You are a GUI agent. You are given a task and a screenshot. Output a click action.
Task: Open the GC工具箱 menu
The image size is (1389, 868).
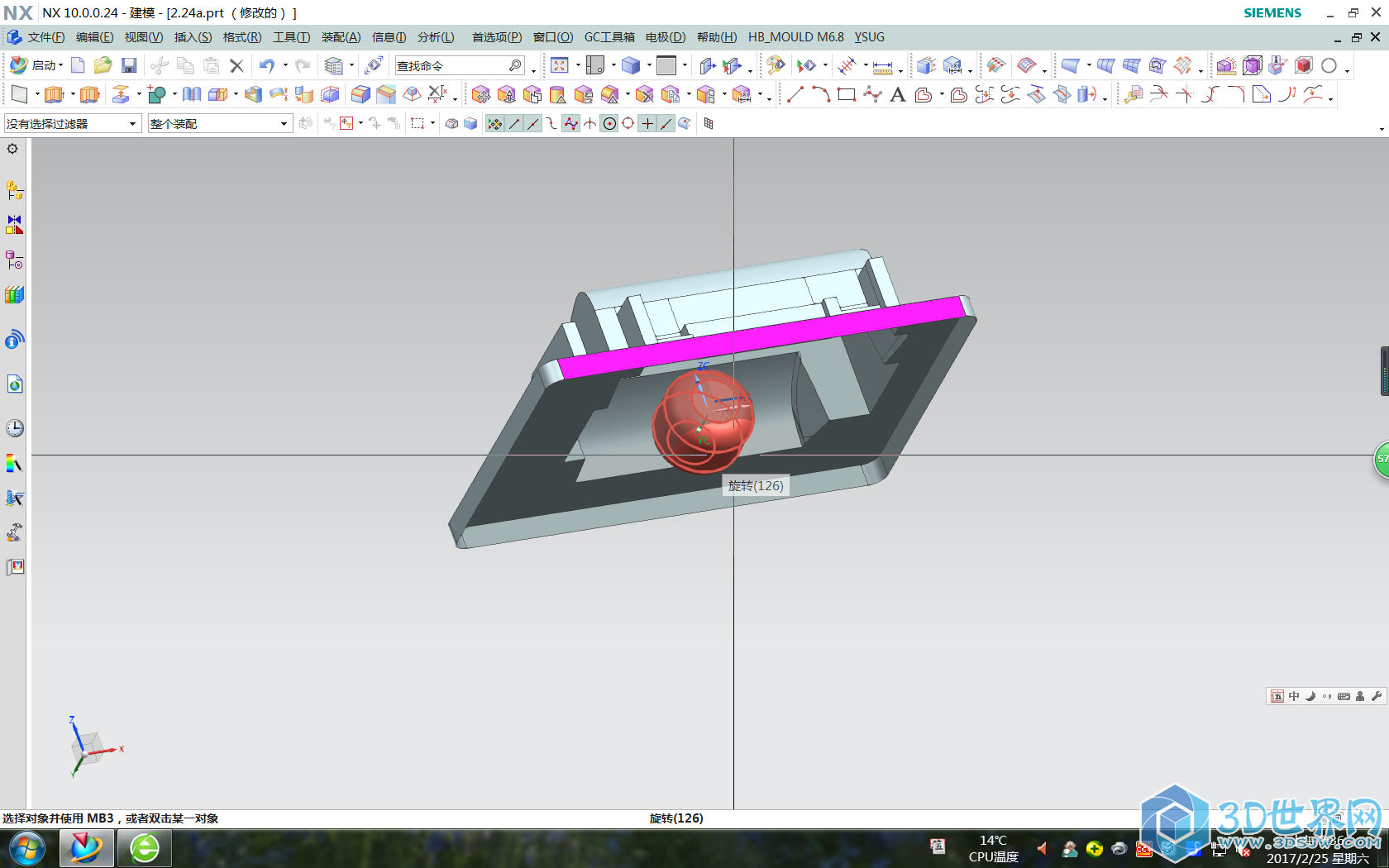609,37
